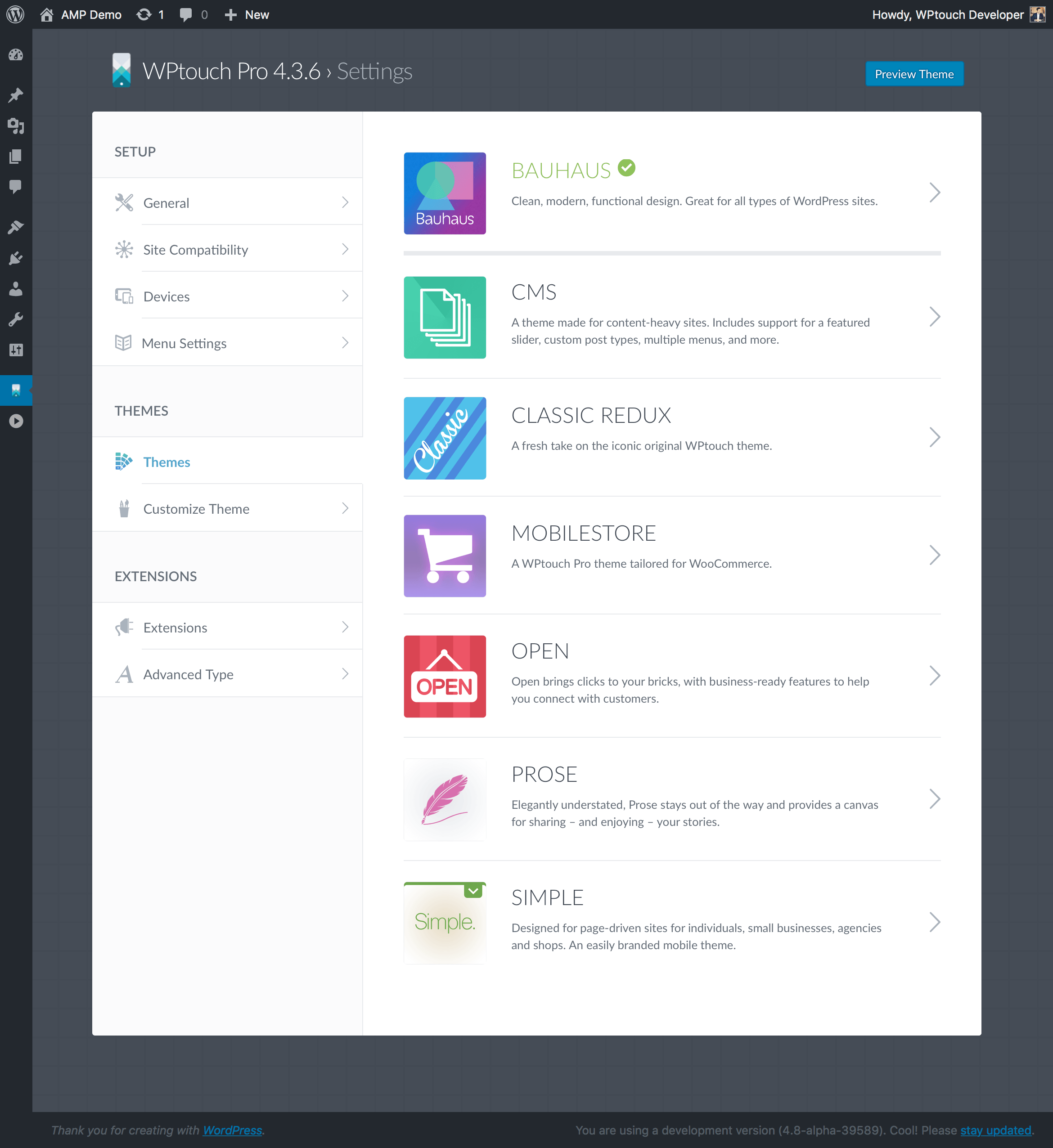This screenshot has height=1148, width=1053.
Task: Click the plus New icon in admin bar
Action: (231, 15)
